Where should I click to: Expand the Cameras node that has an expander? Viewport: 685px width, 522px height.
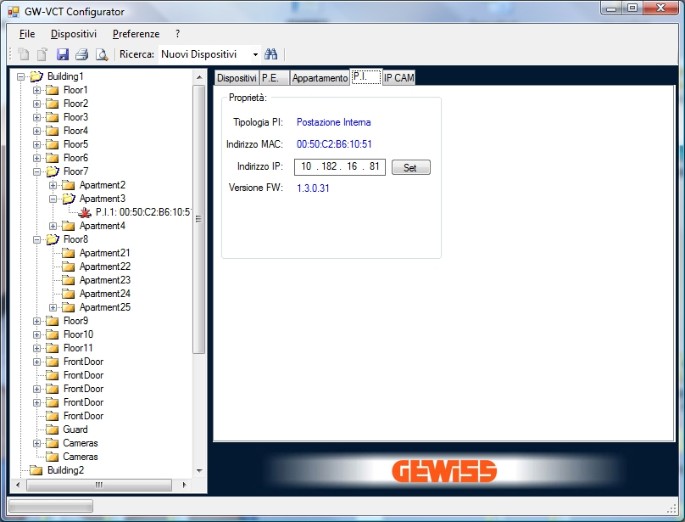tap(37, 443)
